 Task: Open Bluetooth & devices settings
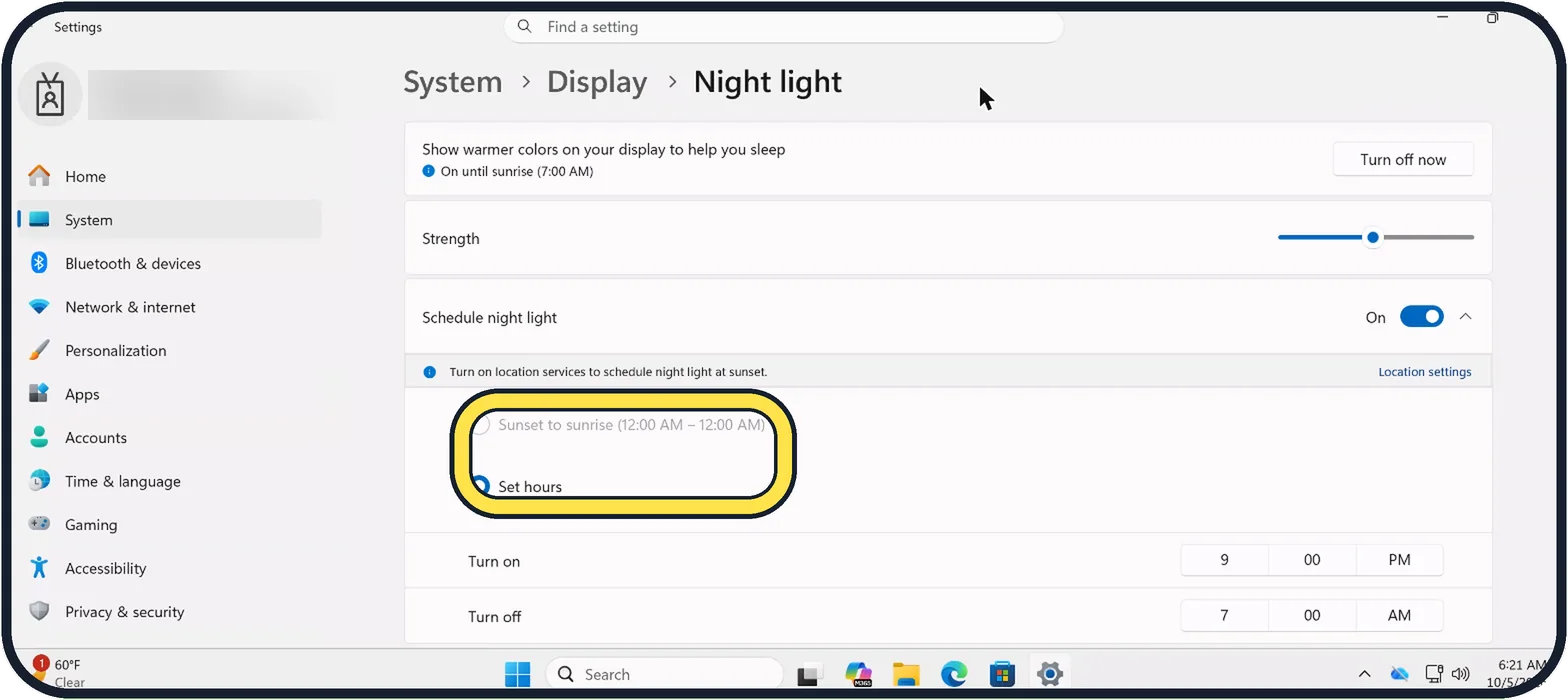(170, 263)
